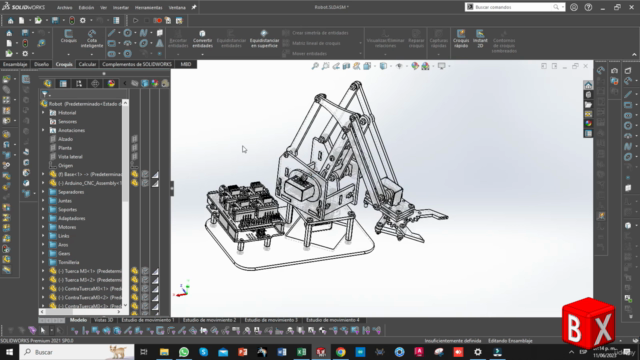Toggle visibility icon for Planta plane
The image size is (640, 360).
click(134, 148)
